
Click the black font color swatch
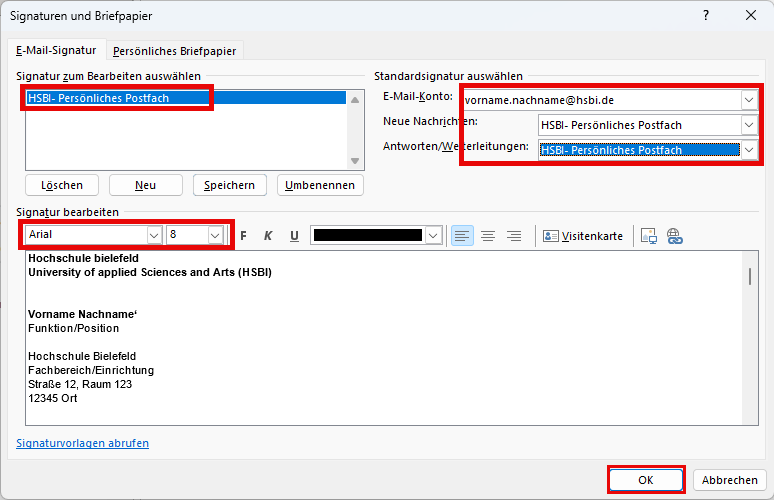368,235
